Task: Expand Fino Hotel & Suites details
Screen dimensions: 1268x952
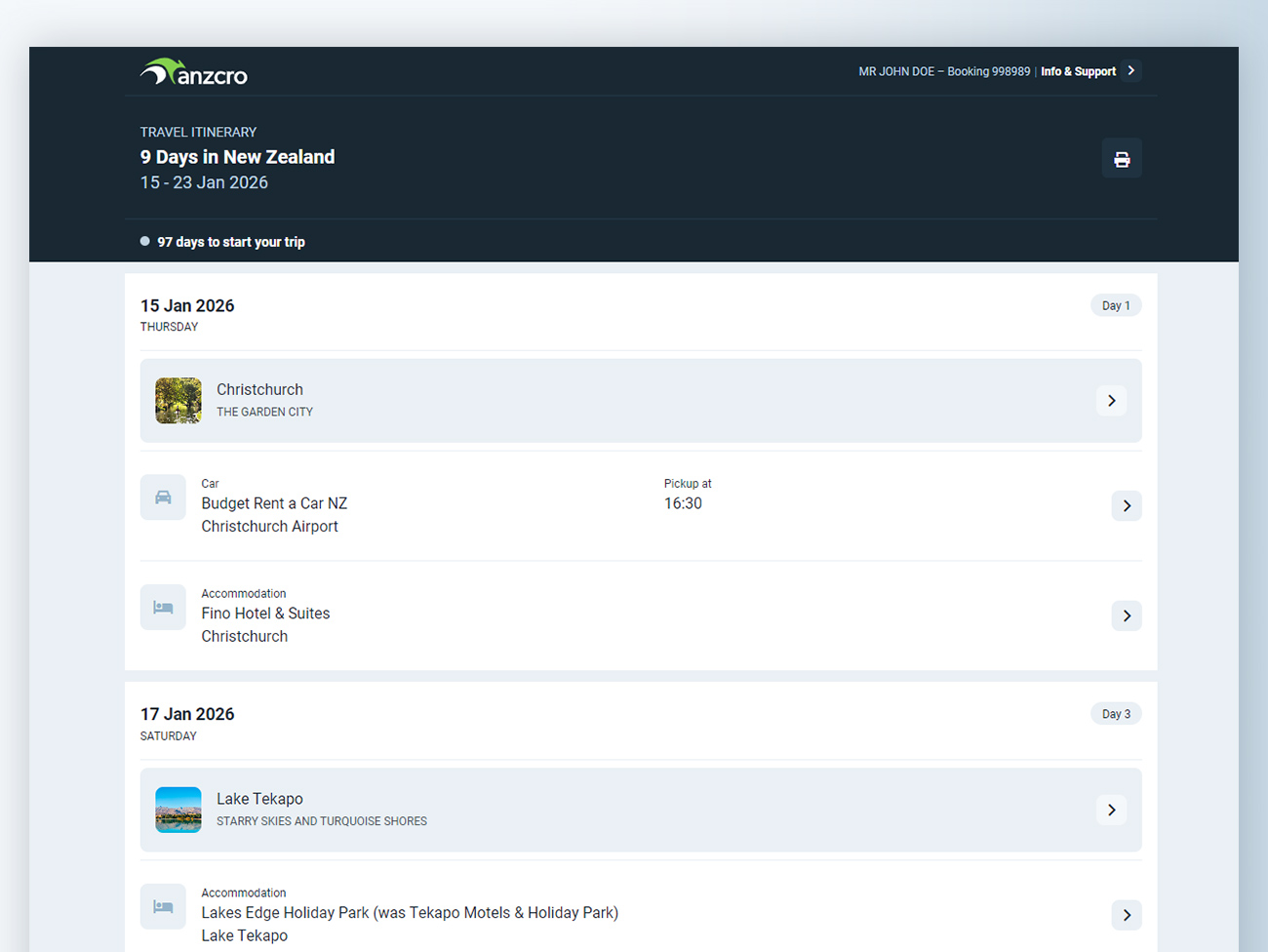Action: coord(1127,615)
